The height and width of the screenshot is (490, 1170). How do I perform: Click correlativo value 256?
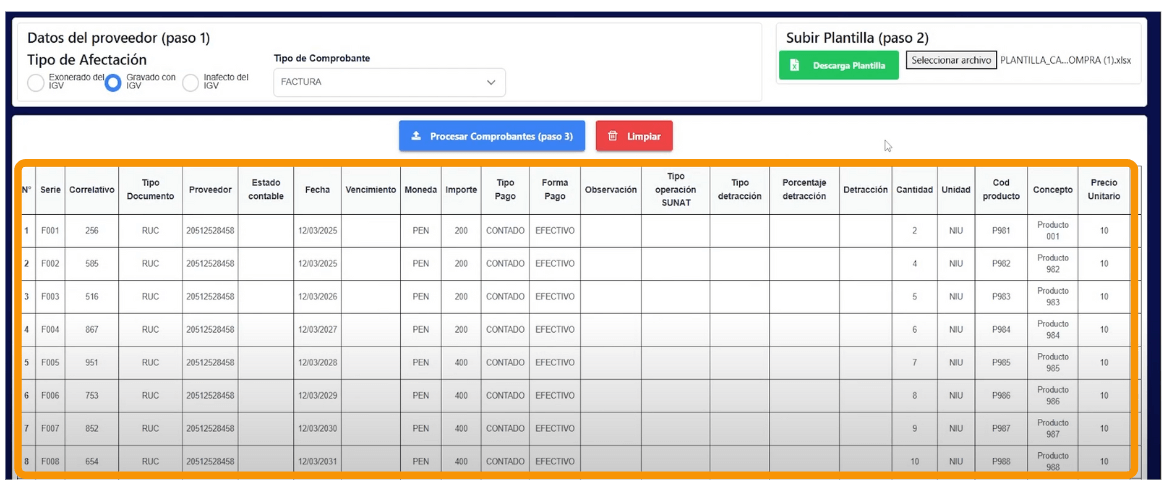(x=92, y=231)
